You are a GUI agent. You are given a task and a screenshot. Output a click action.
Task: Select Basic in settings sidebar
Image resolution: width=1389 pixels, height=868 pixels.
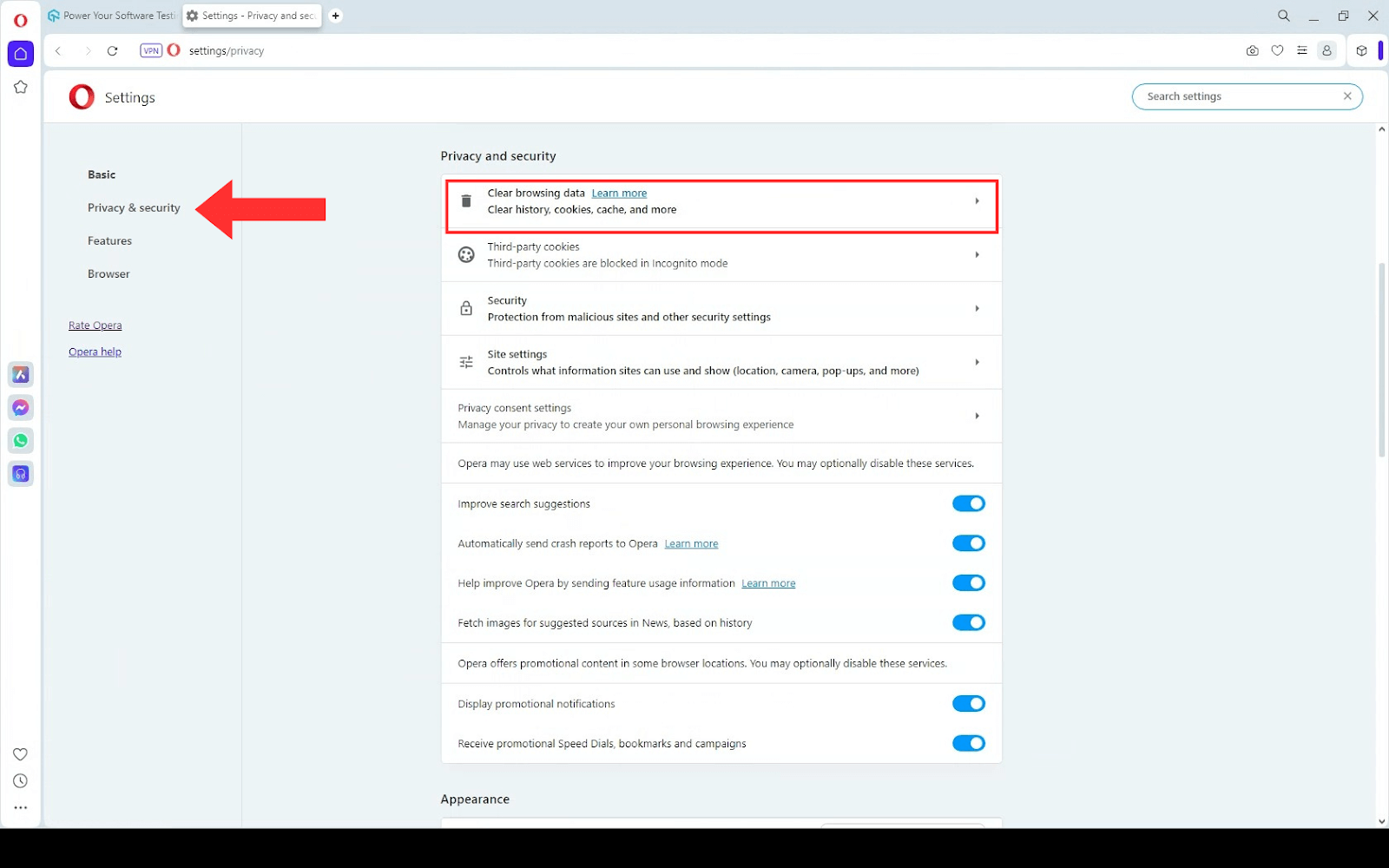point(102,175)
